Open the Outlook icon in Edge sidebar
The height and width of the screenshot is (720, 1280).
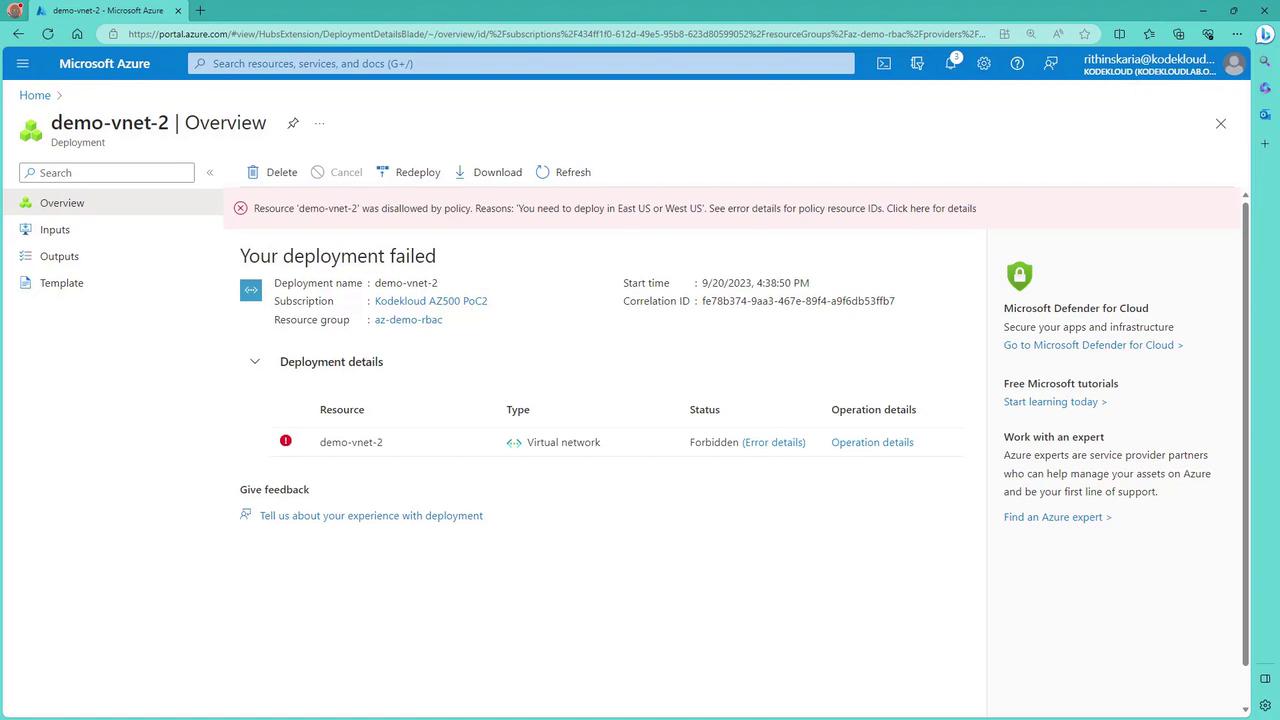point(1265,115)
